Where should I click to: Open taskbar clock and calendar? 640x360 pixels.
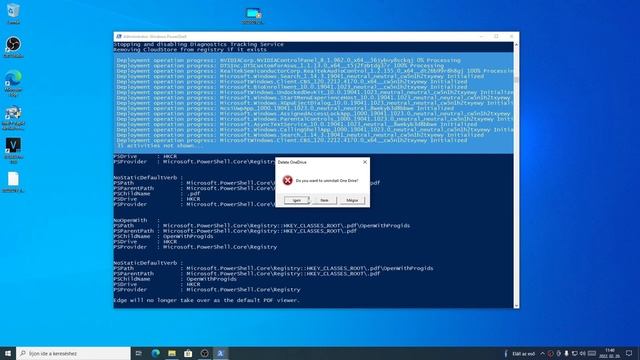[x=611, y=353]
